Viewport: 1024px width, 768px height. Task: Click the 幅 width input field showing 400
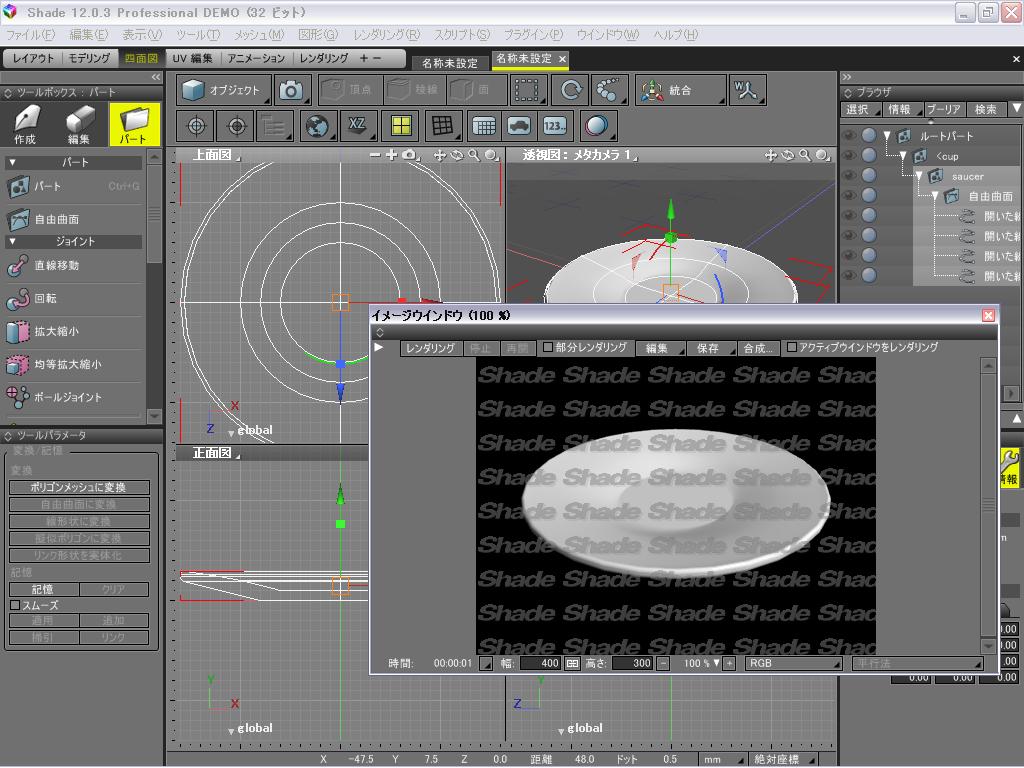click(x=540, y=663)
